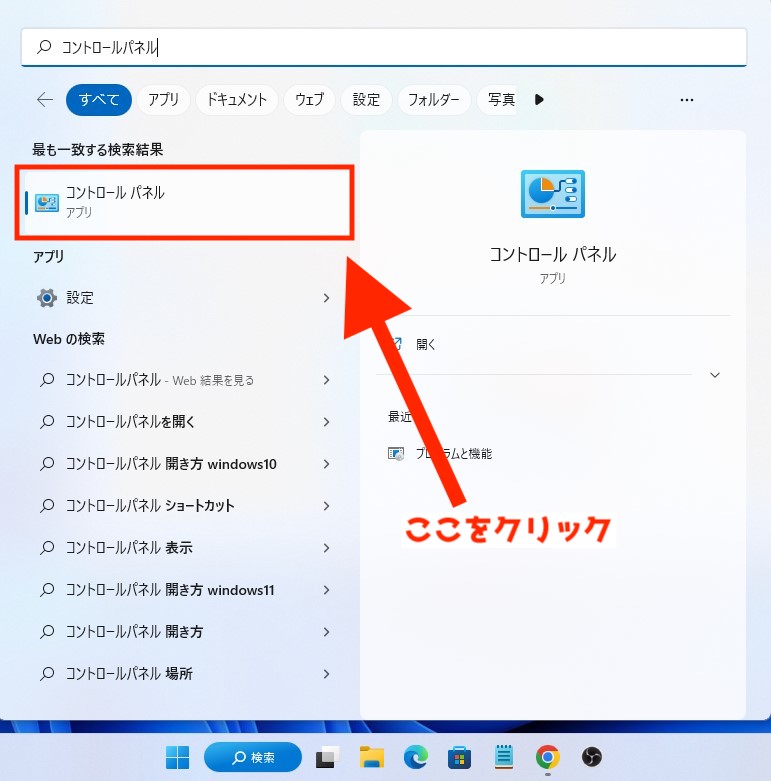This screenshot has height=781, width=771.
Task: Open the コントロール パネル best match result
Action: pyautogui.click(x=184, y=202)
